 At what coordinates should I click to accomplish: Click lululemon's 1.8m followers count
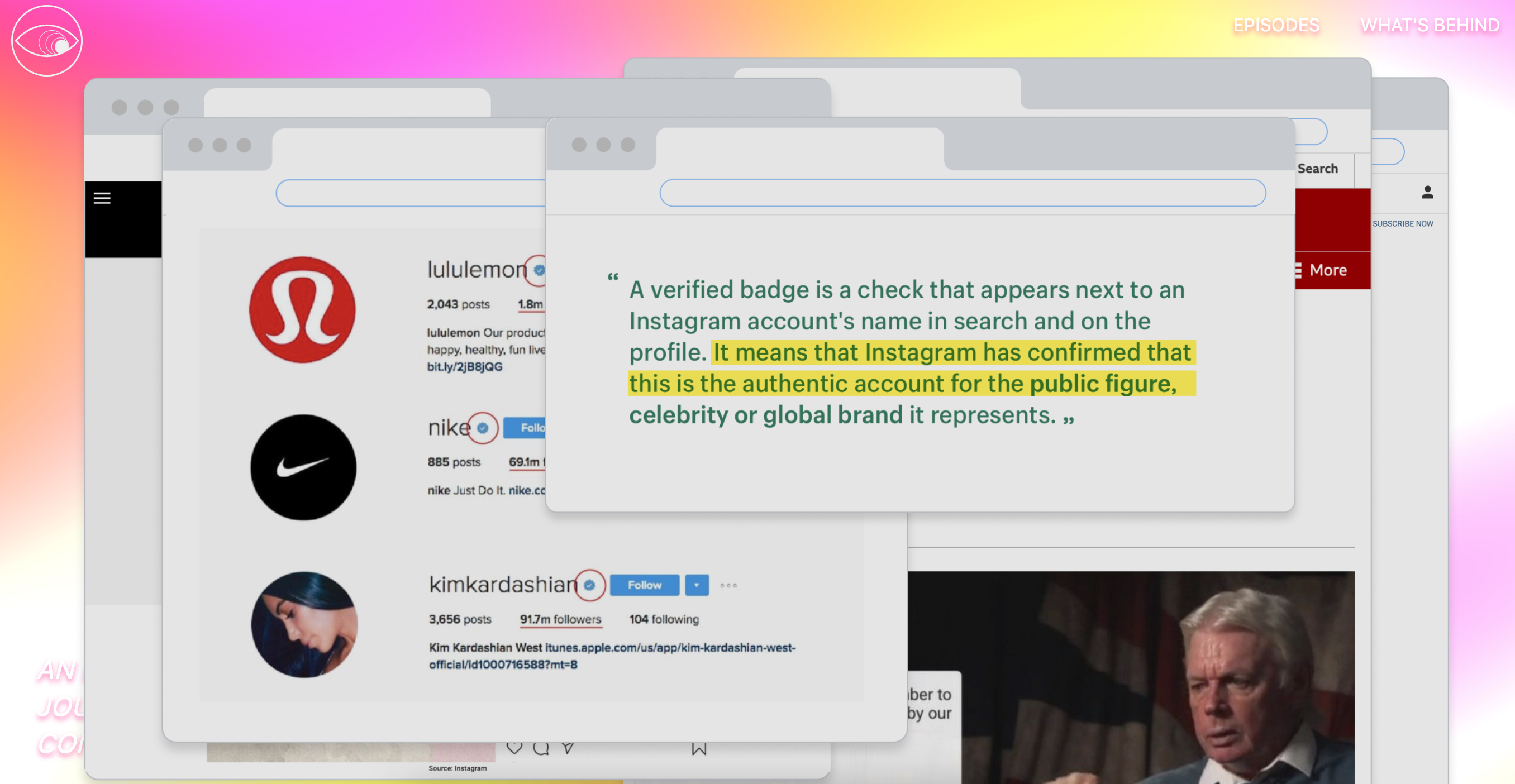click(531, 304)
